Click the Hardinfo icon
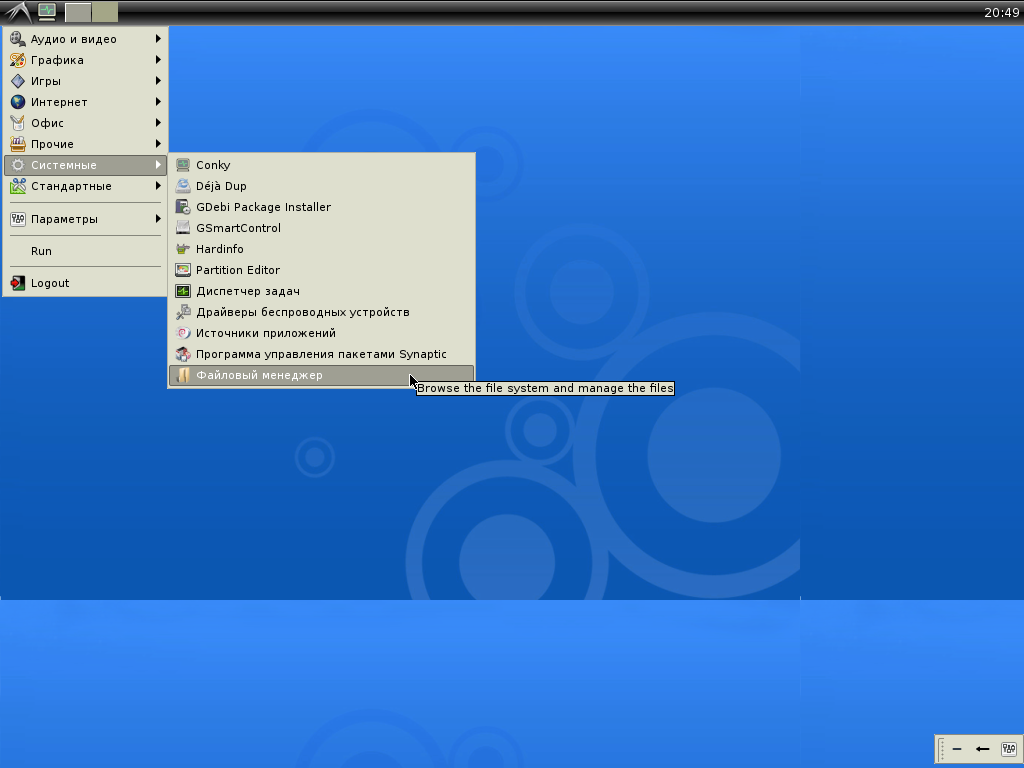The height and width of the screenshot is (768, 1024). point(183,249)
